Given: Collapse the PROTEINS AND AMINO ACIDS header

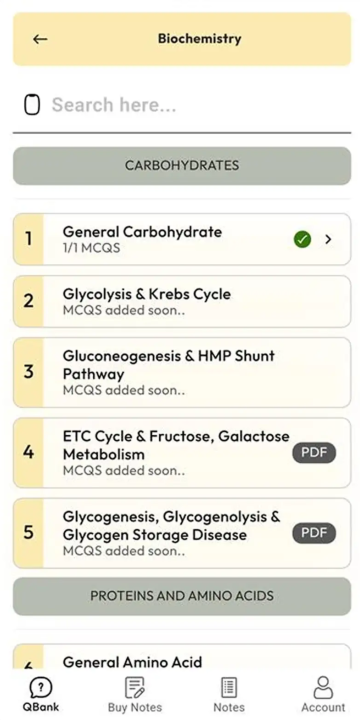Looking at the screenshot, I should coord(182,596).
